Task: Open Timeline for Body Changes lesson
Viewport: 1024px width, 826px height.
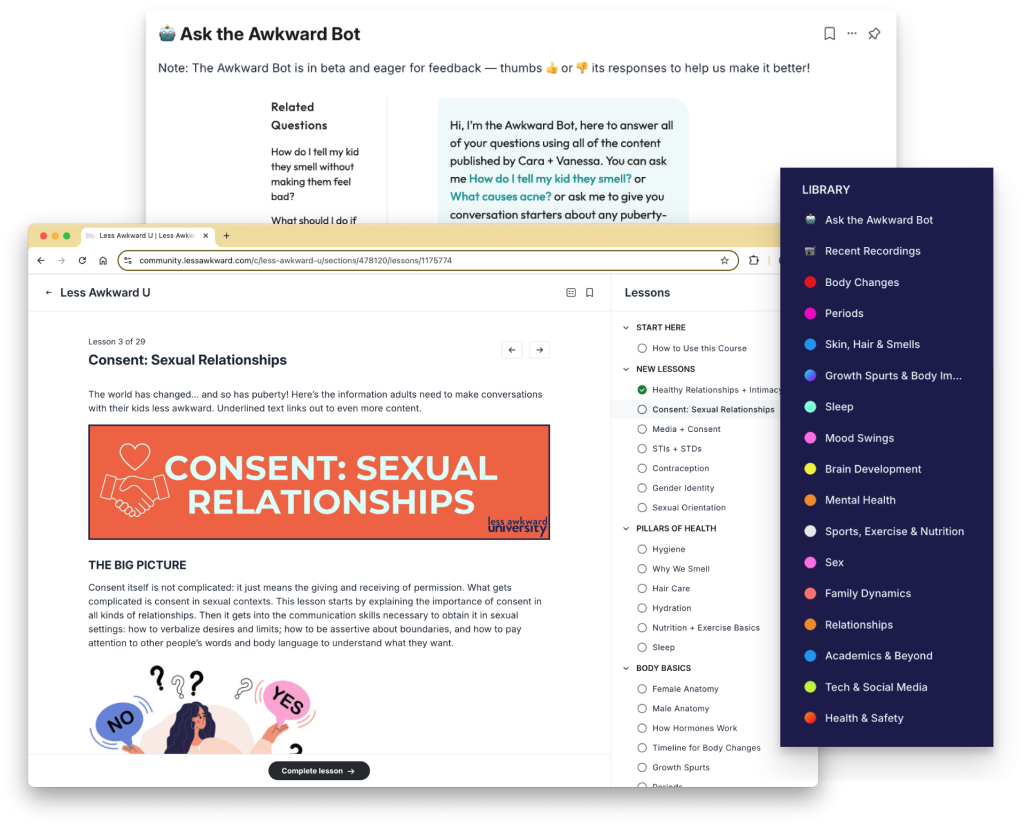Action: tap(706, 748)
